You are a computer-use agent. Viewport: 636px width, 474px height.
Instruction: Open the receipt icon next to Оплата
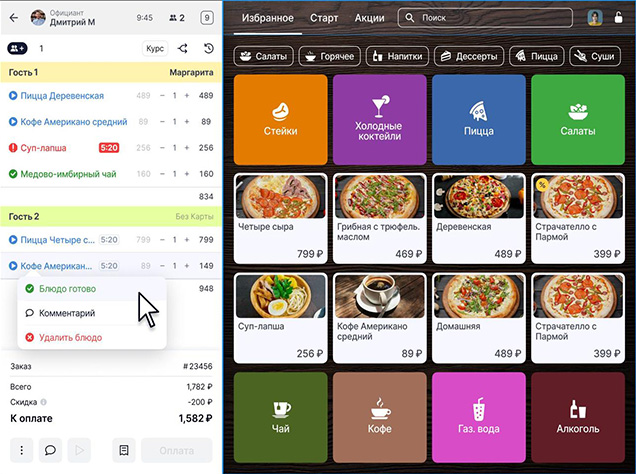point(125,451)
